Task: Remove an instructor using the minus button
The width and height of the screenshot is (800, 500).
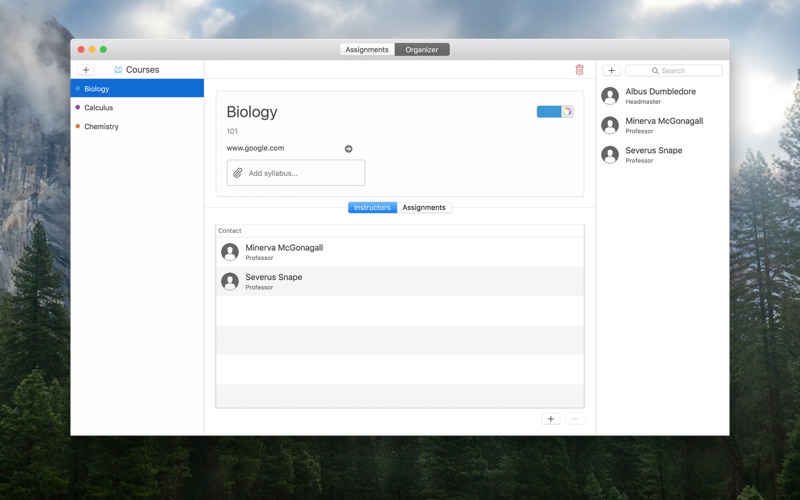Action: pyautogui.click(x=574, y=419)
